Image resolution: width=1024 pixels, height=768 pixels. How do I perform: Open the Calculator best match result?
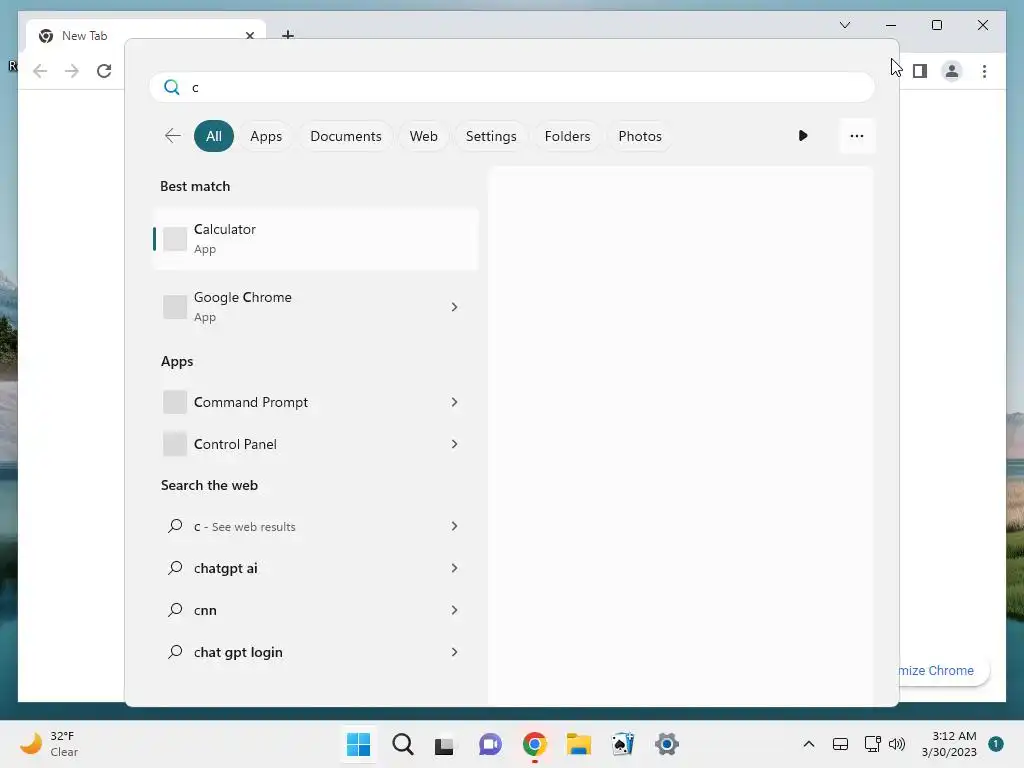(315, 239)
